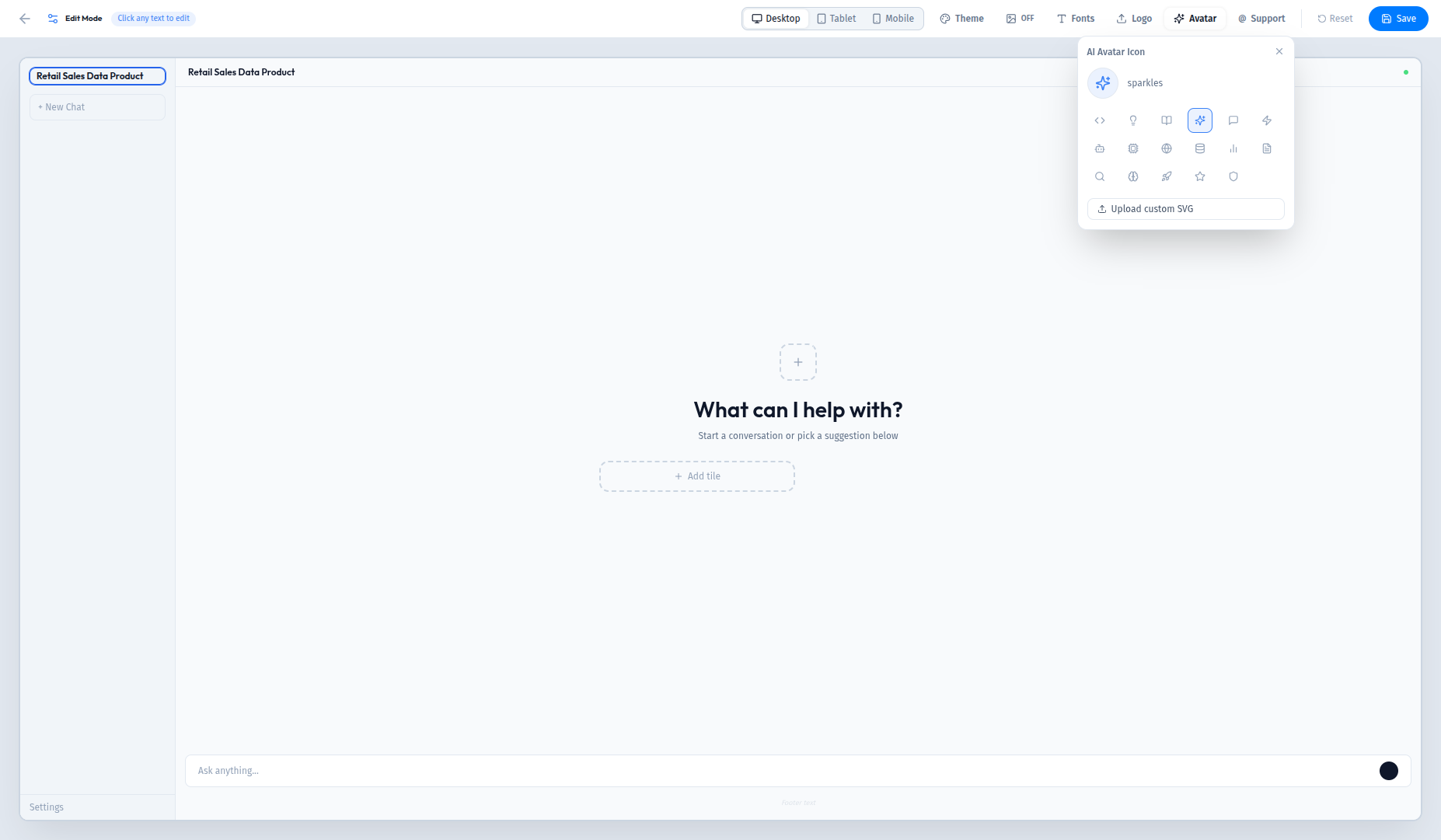
Task: Edit the sidebar Retail Sales Data Product title
Action: [97, 76]
